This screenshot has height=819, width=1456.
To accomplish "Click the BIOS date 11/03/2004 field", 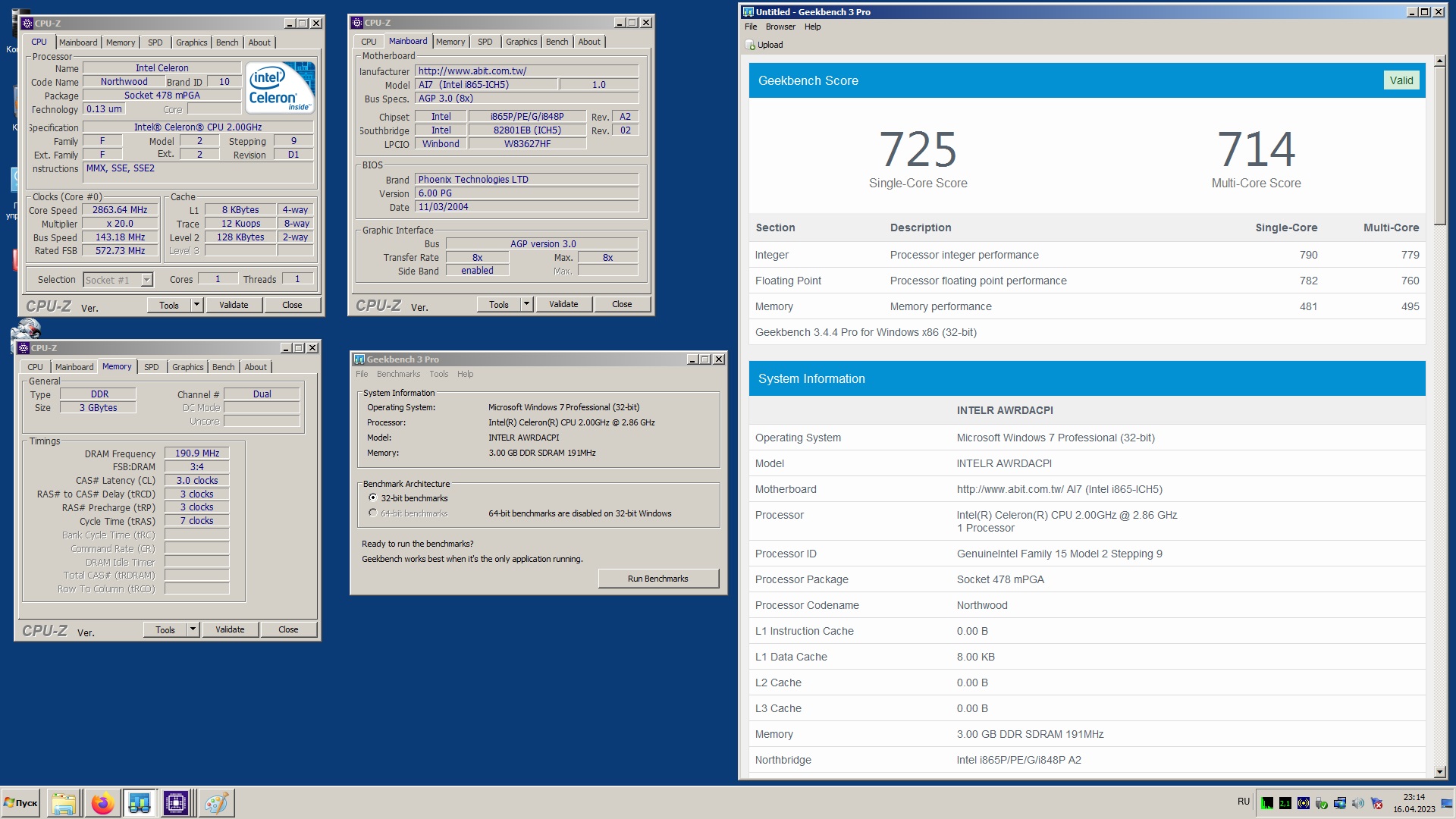I will tap(527, 207).
